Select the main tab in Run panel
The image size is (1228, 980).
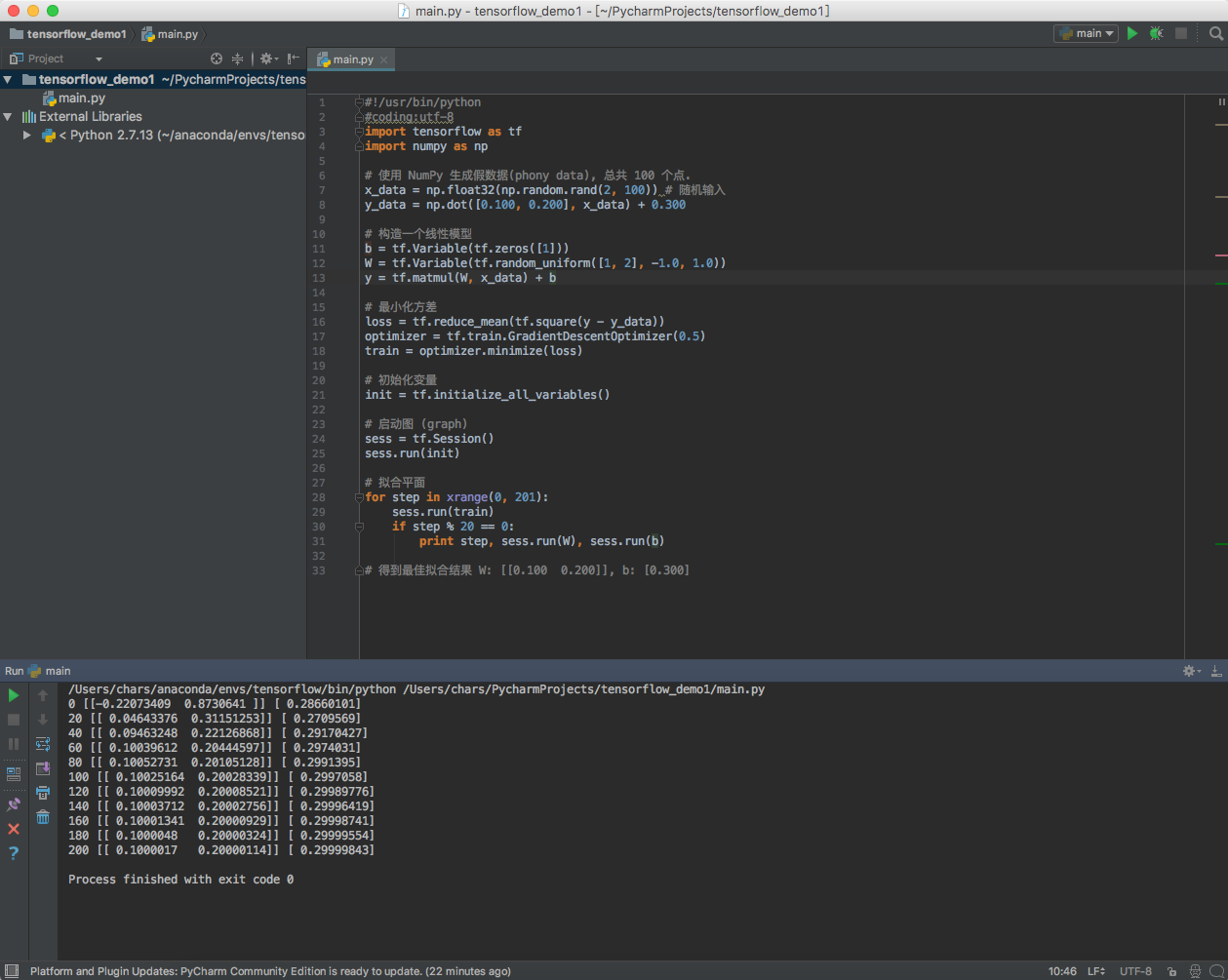(x=50, y=671)
